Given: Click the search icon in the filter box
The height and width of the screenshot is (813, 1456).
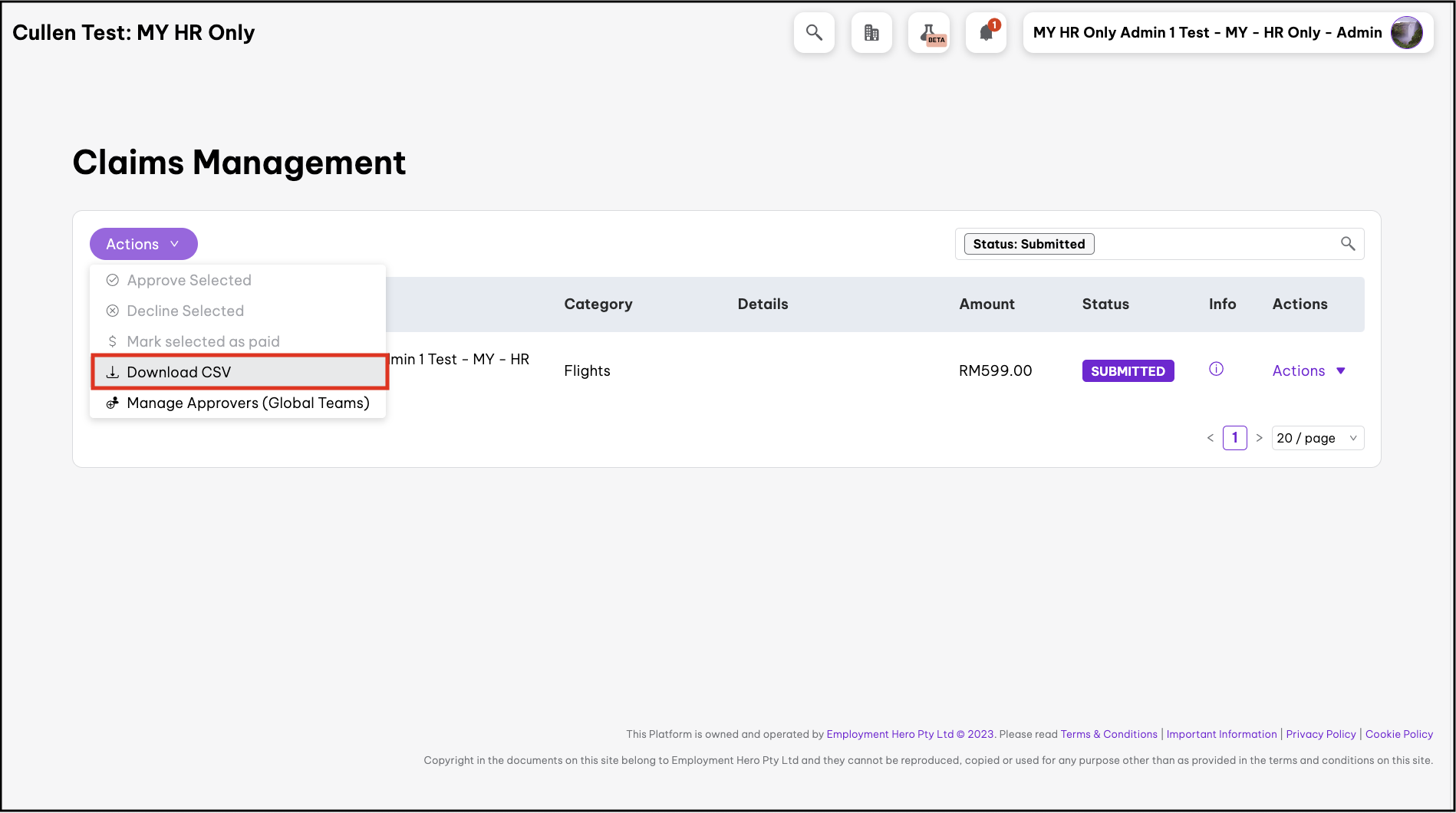Looking at the screenshot, I should point(1347,244).
